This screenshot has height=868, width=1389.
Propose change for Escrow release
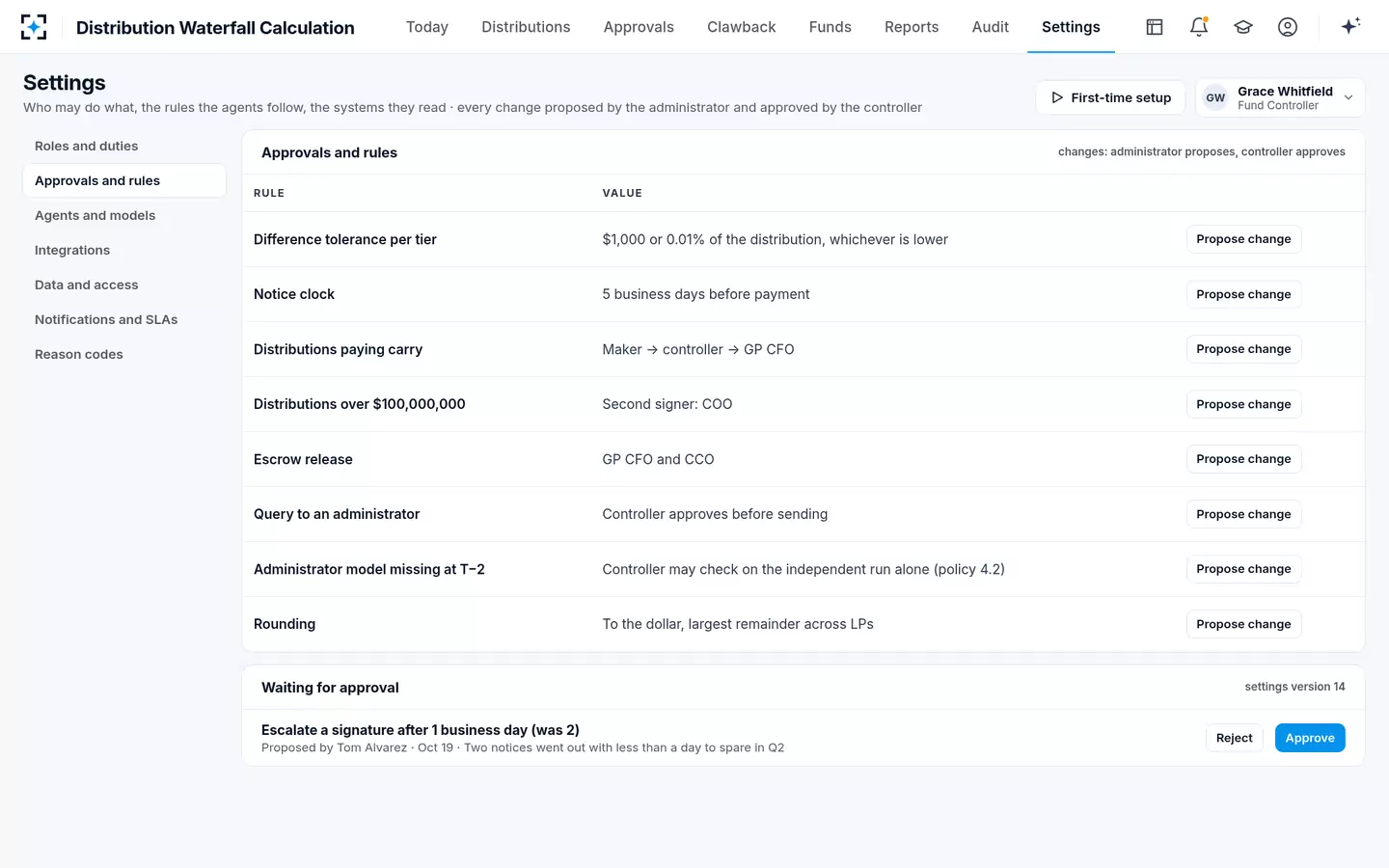(1243, 459)
